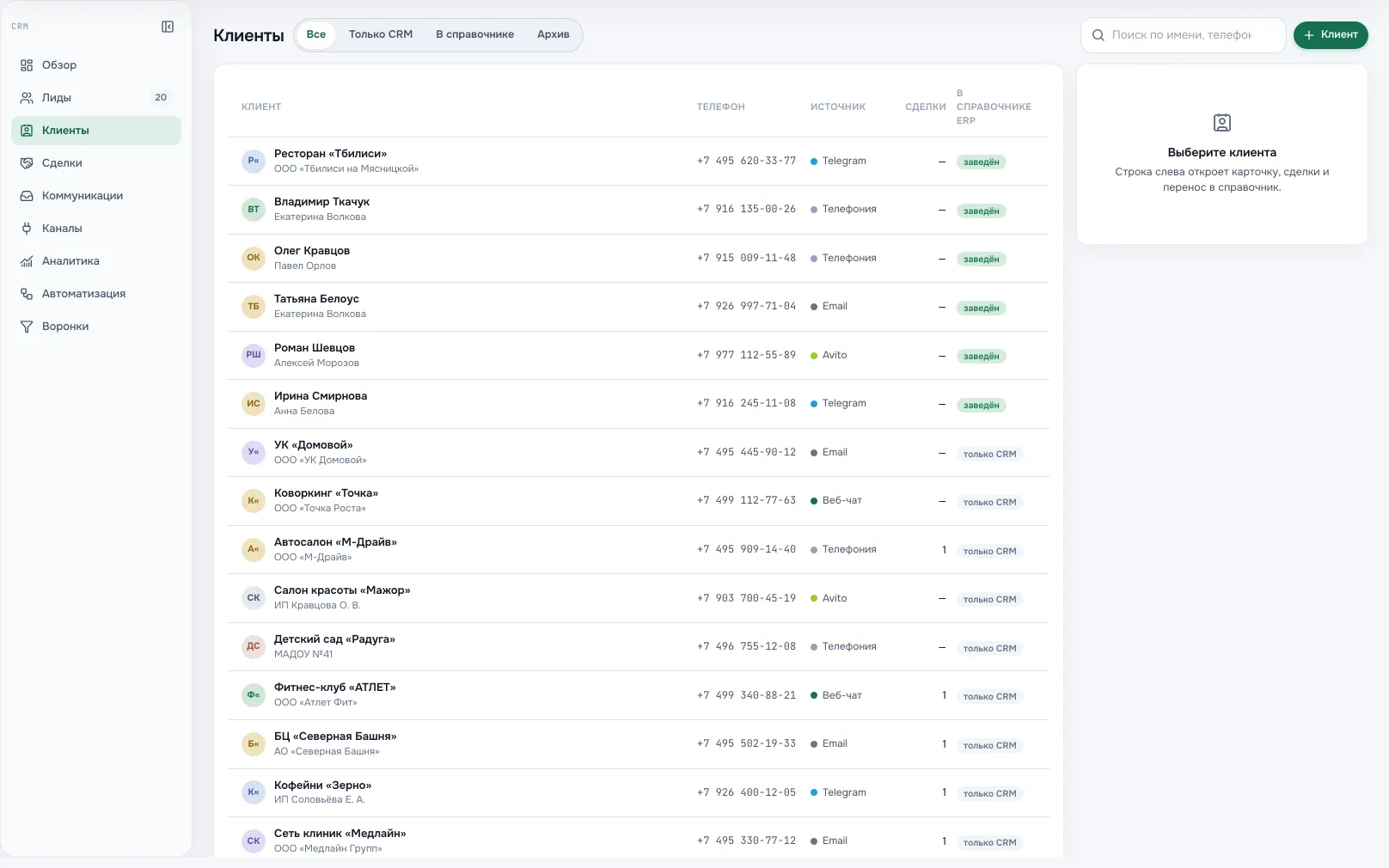Open Сделки in the sidebar
This screenshot has height=868, width=1389.
96,163
